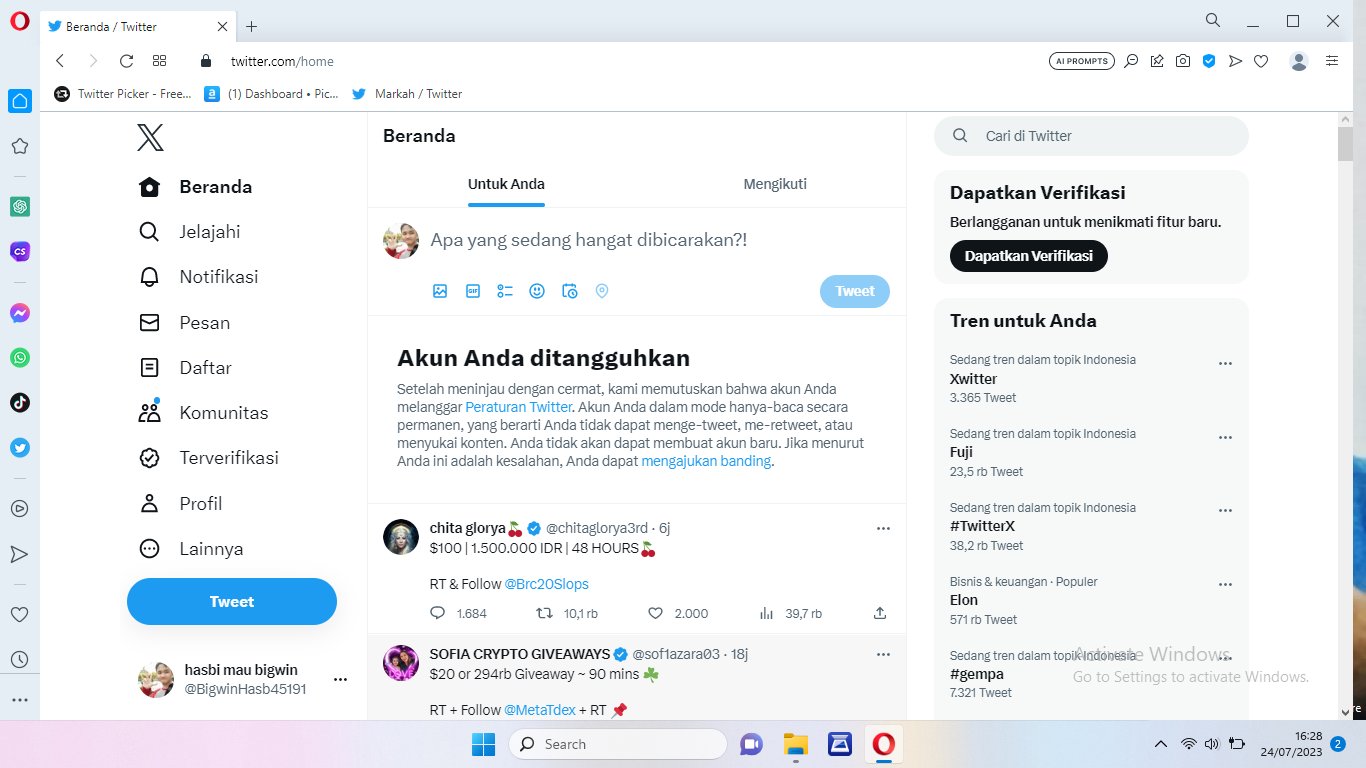This screenshot has width=1366, height=768.
Task: Open more options for #TwitterX trend
Action: (x=1225, y=512)
